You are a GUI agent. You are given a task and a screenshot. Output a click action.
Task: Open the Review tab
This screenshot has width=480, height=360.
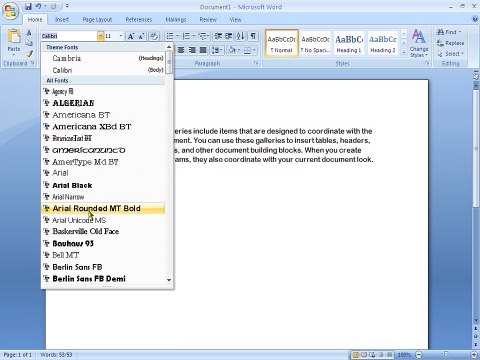click(208, 20)
